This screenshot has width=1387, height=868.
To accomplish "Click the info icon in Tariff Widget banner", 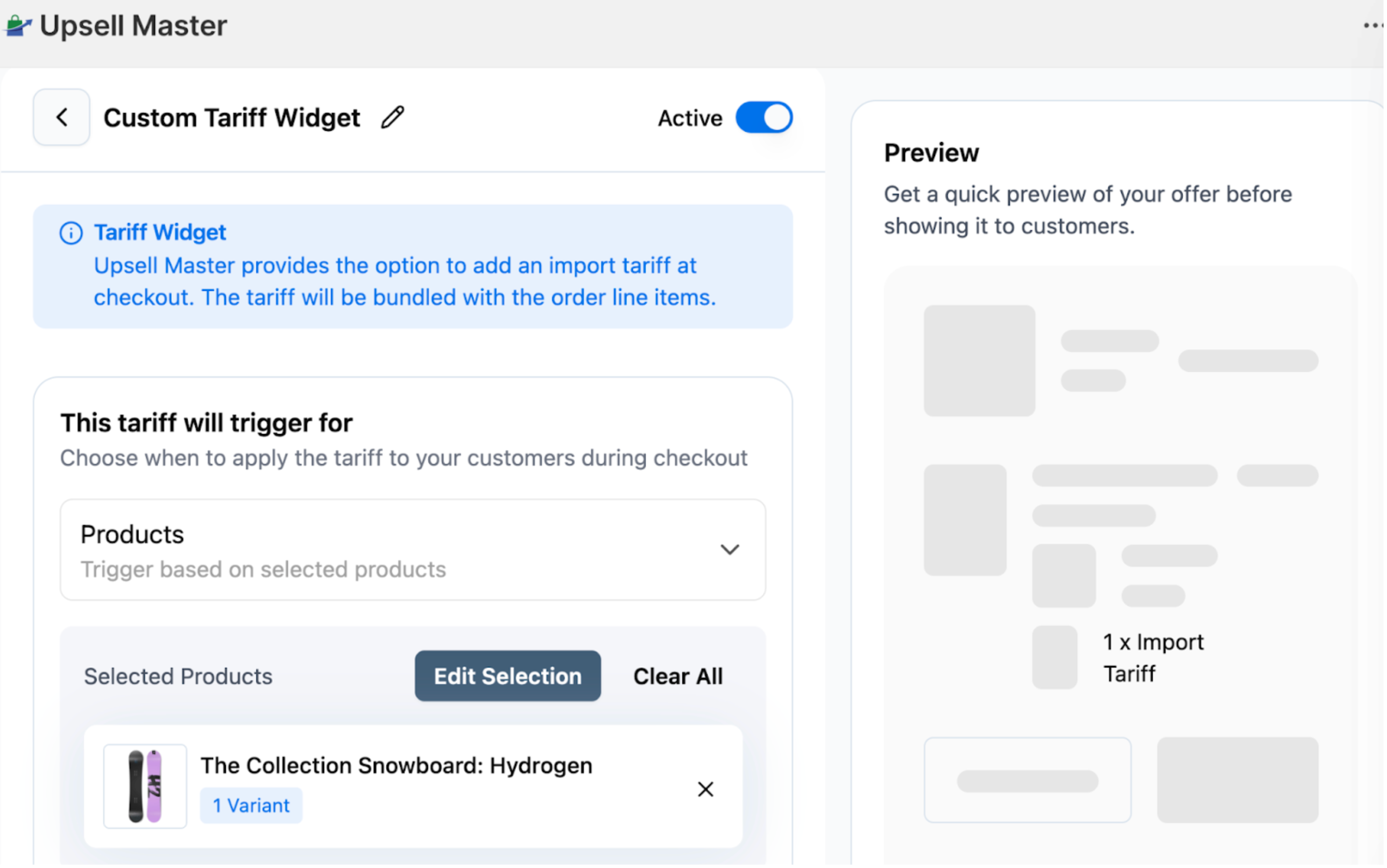I will click(71, 233).
